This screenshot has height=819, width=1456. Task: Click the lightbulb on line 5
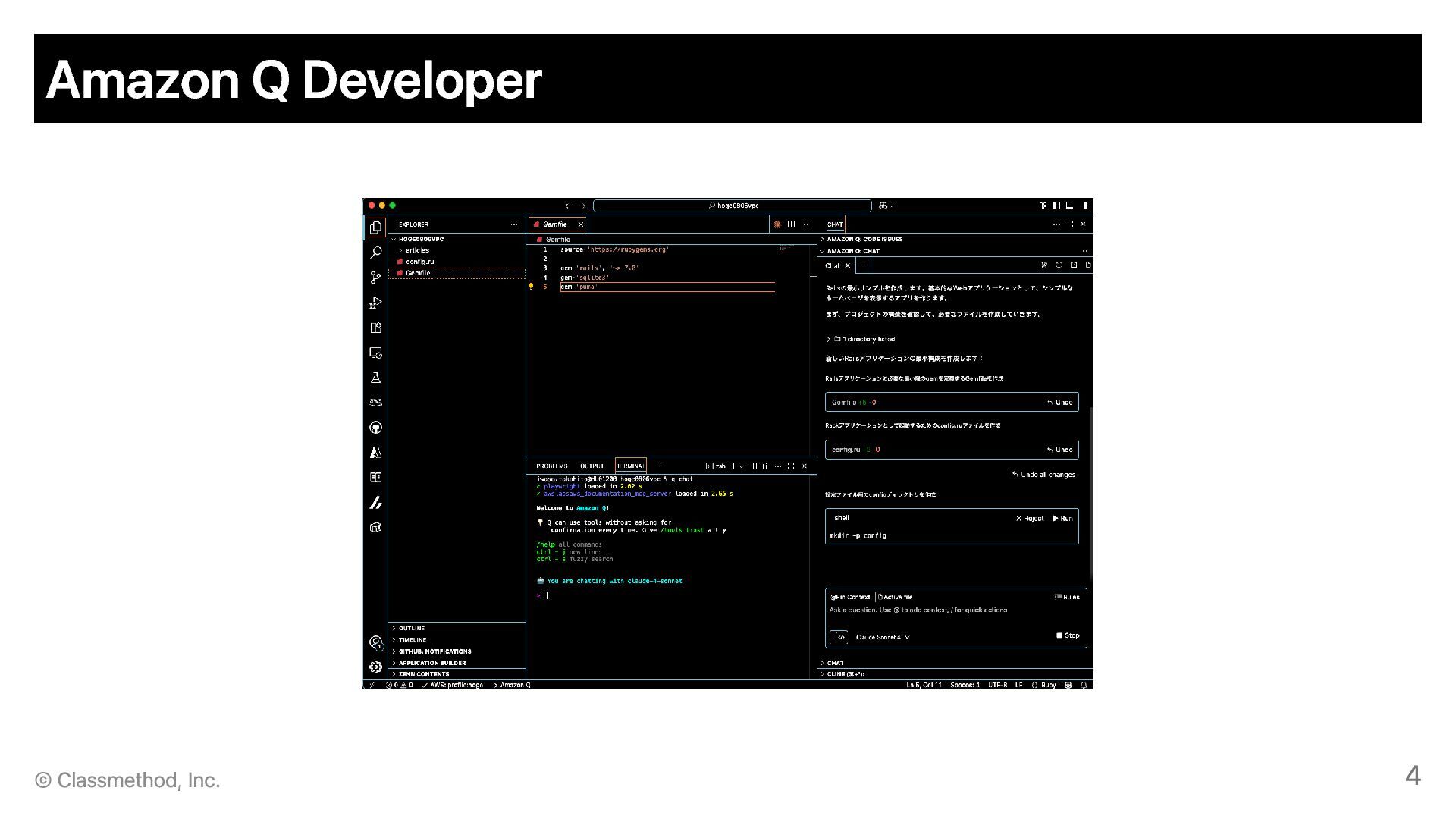531,287
